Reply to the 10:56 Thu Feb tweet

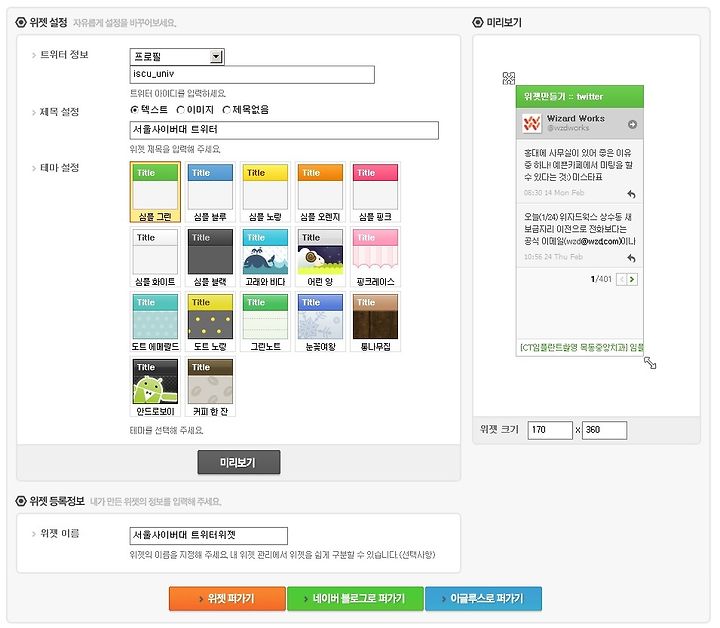631,258
